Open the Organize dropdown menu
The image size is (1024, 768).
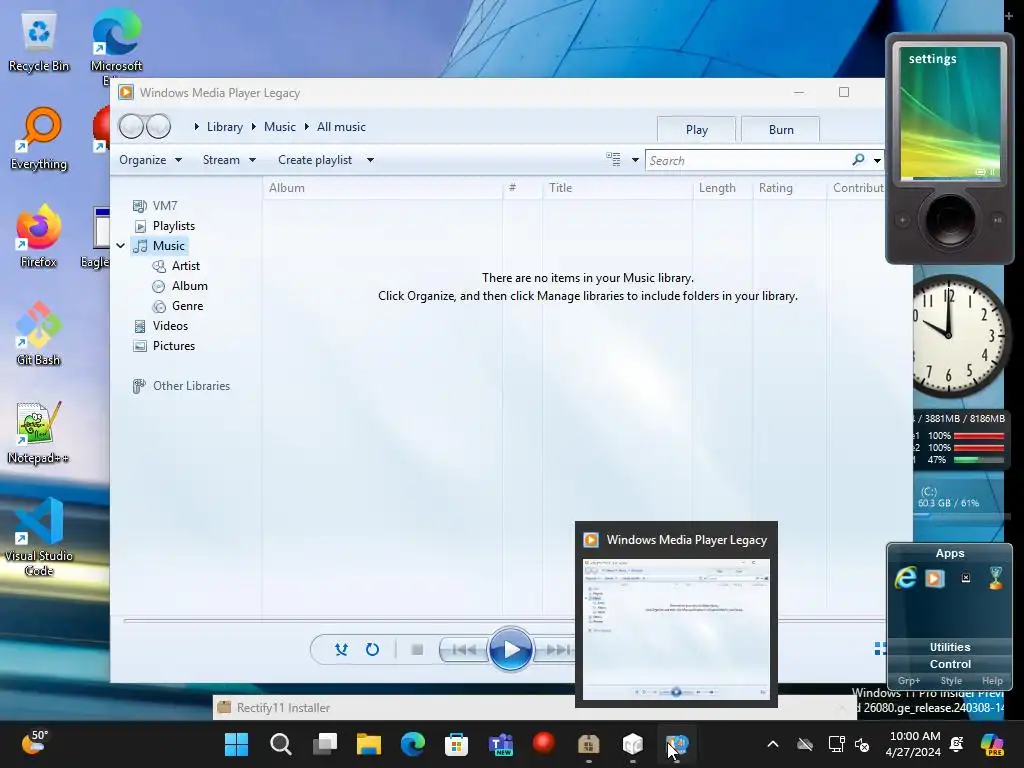pos(150,160)
